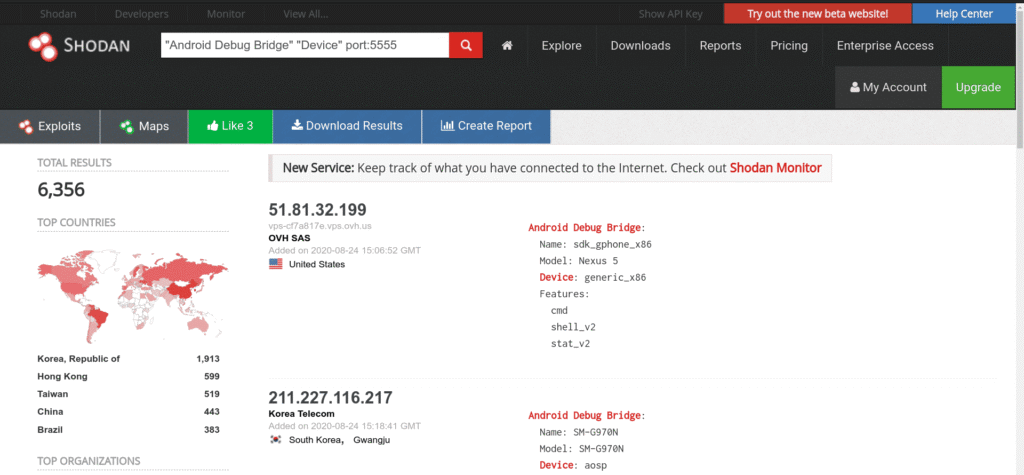The height and width of the screenshot is (475, 1024).
Task: Click the Gwangju city link
Action: pos(372,440)
